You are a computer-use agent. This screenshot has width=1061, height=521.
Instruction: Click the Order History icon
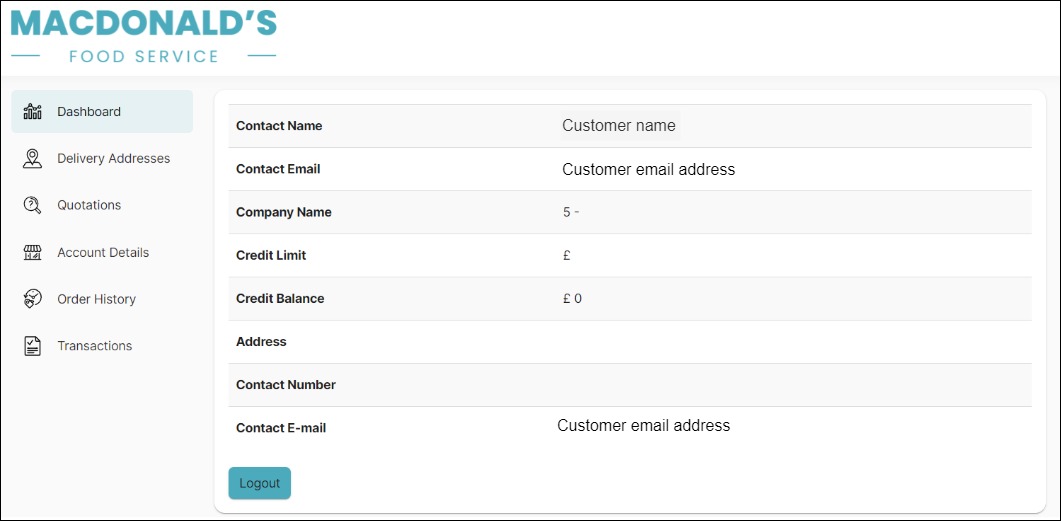click(32, 299)
